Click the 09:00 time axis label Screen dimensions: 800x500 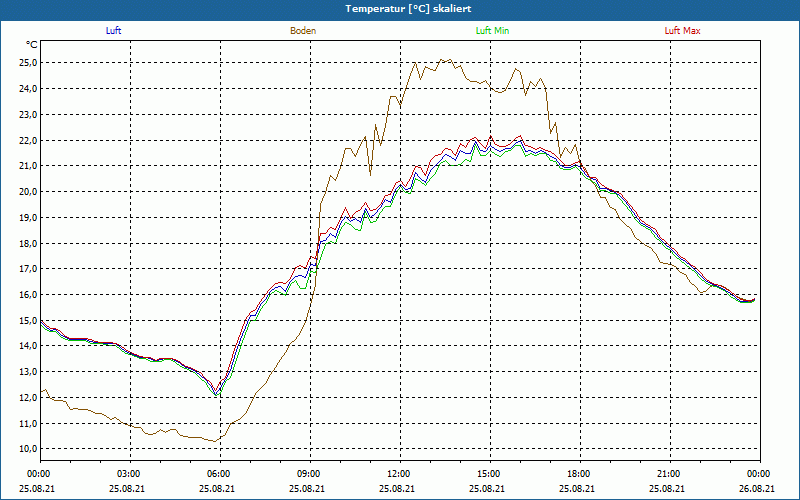click(x=310, y=474)
